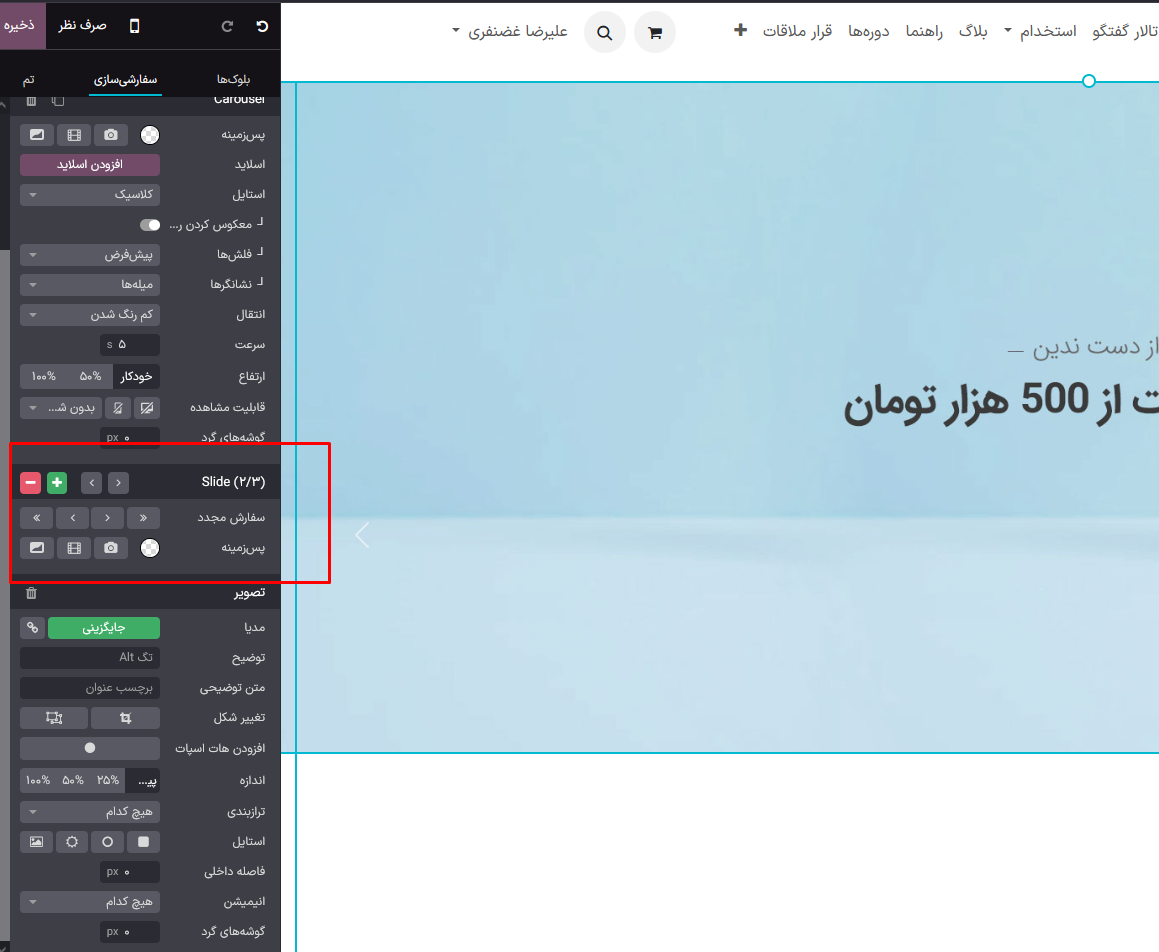Discard changes with the صرف نظر button
The height and width of the screenshot is (952, 1159).
pyautogui.click(x=82, y=25)
